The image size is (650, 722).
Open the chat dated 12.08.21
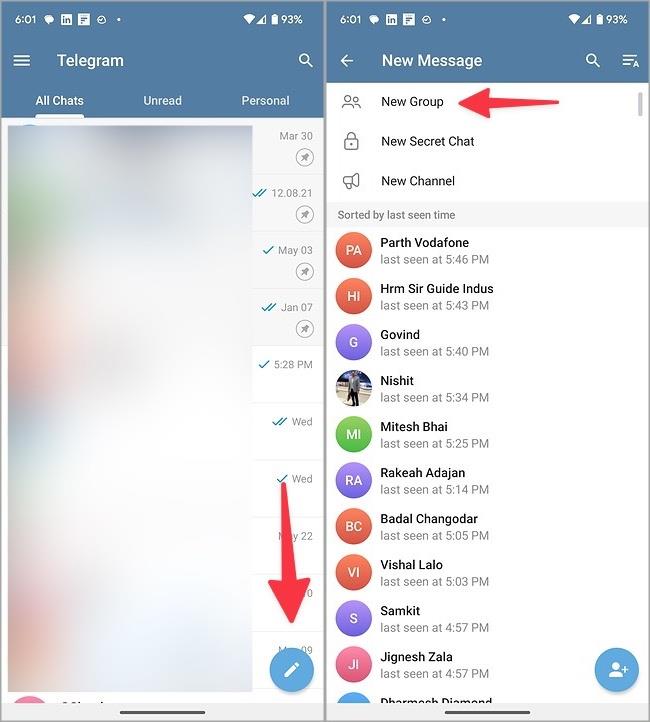(162, 203)
